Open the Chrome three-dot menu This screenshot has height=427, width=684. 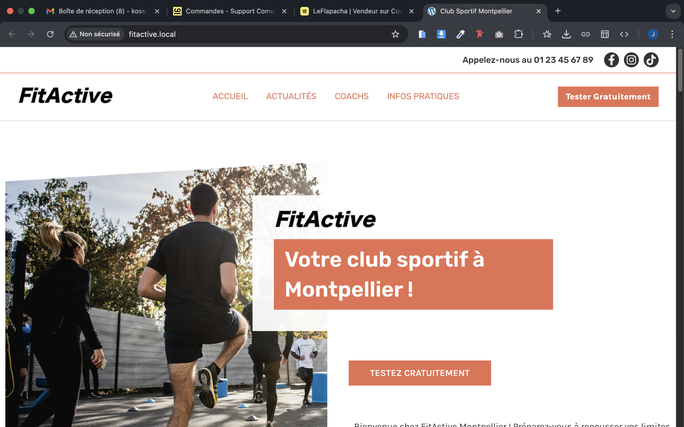click(x=672, y=34)
